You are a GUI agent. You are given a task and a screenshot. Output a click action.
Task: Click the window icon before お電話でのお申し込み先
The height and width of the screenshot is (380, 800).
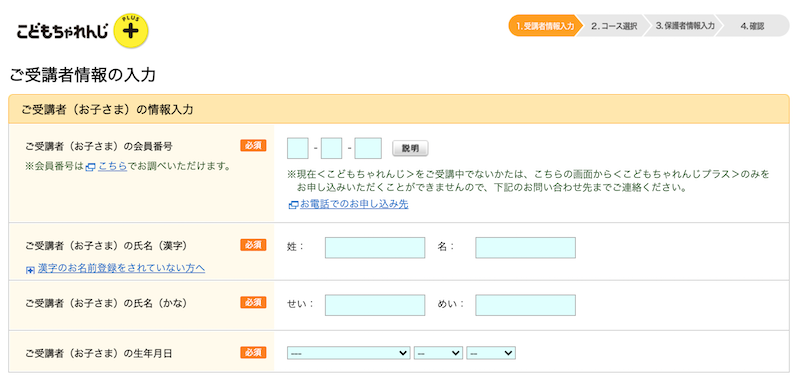[x=293, y=205]
